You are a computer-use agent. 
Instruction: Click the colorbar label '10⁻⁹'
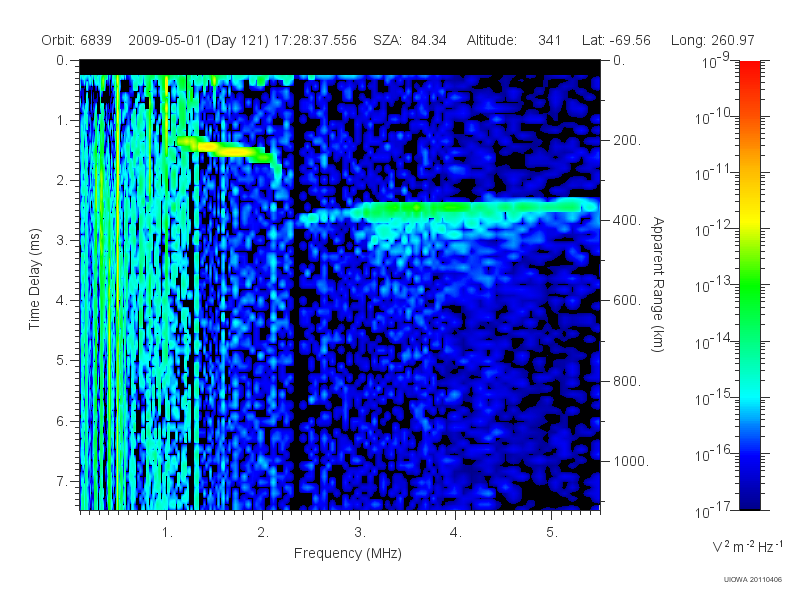point(716,61)
